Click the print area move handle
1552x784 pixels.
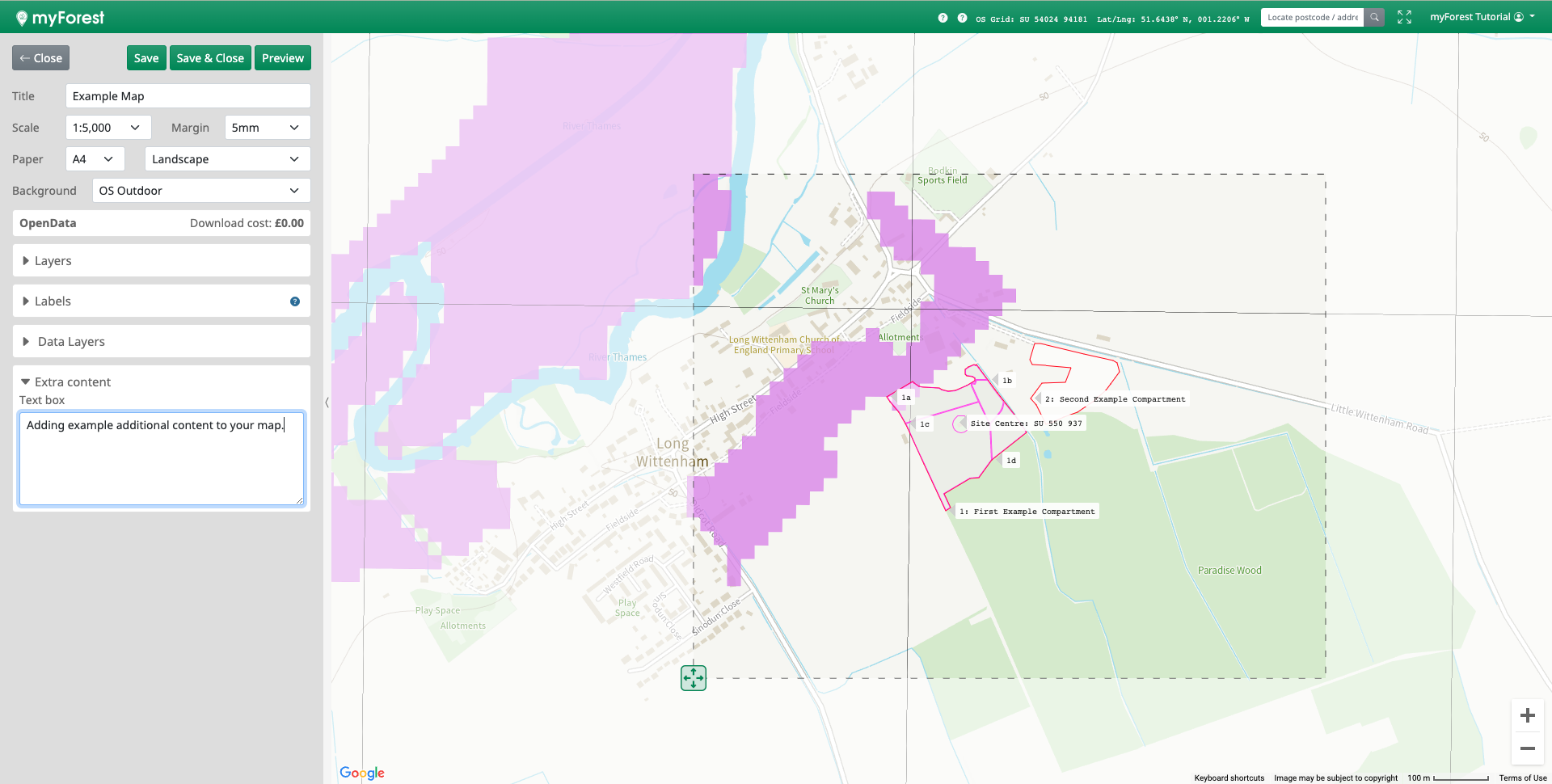(x=694, y=678)
